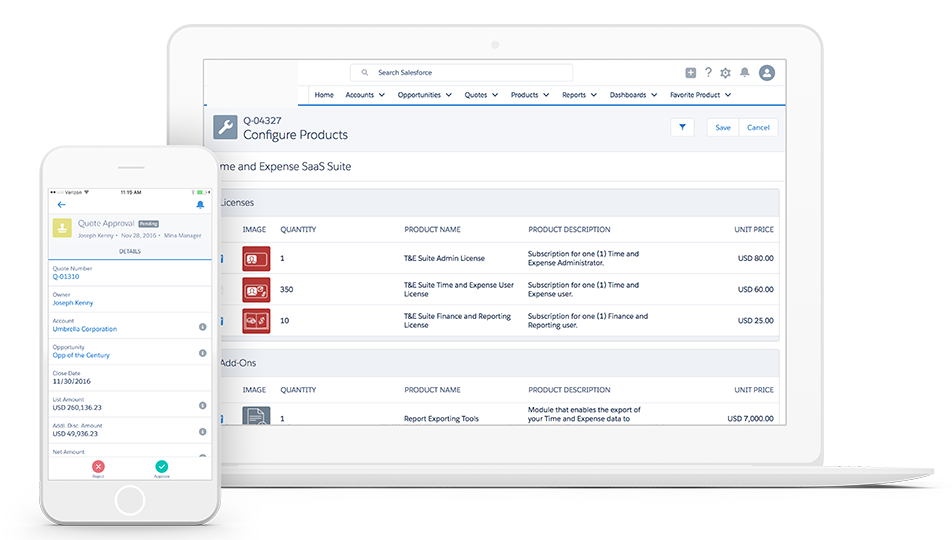Tap the notification bell on the phone
This screenshot has height=540, width=952.
tap(200, 205)
